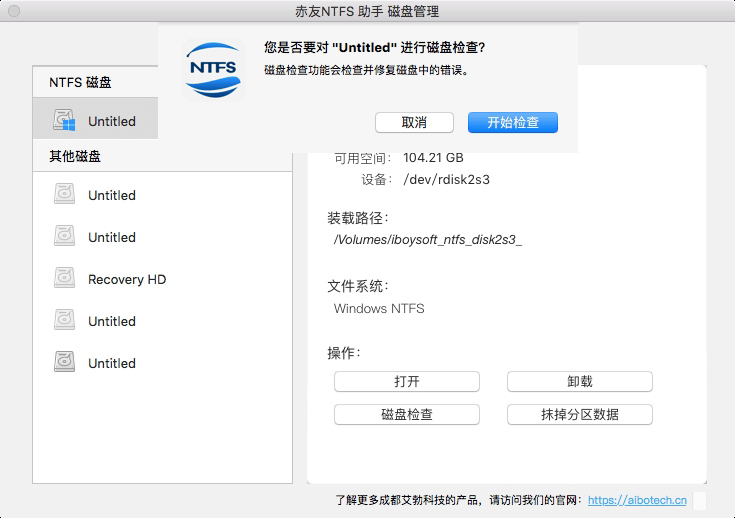The height and width of the screenshot is (518, 735).
Task: Click the /dev/rdisk2s3 device value
Action: point(446,180)
